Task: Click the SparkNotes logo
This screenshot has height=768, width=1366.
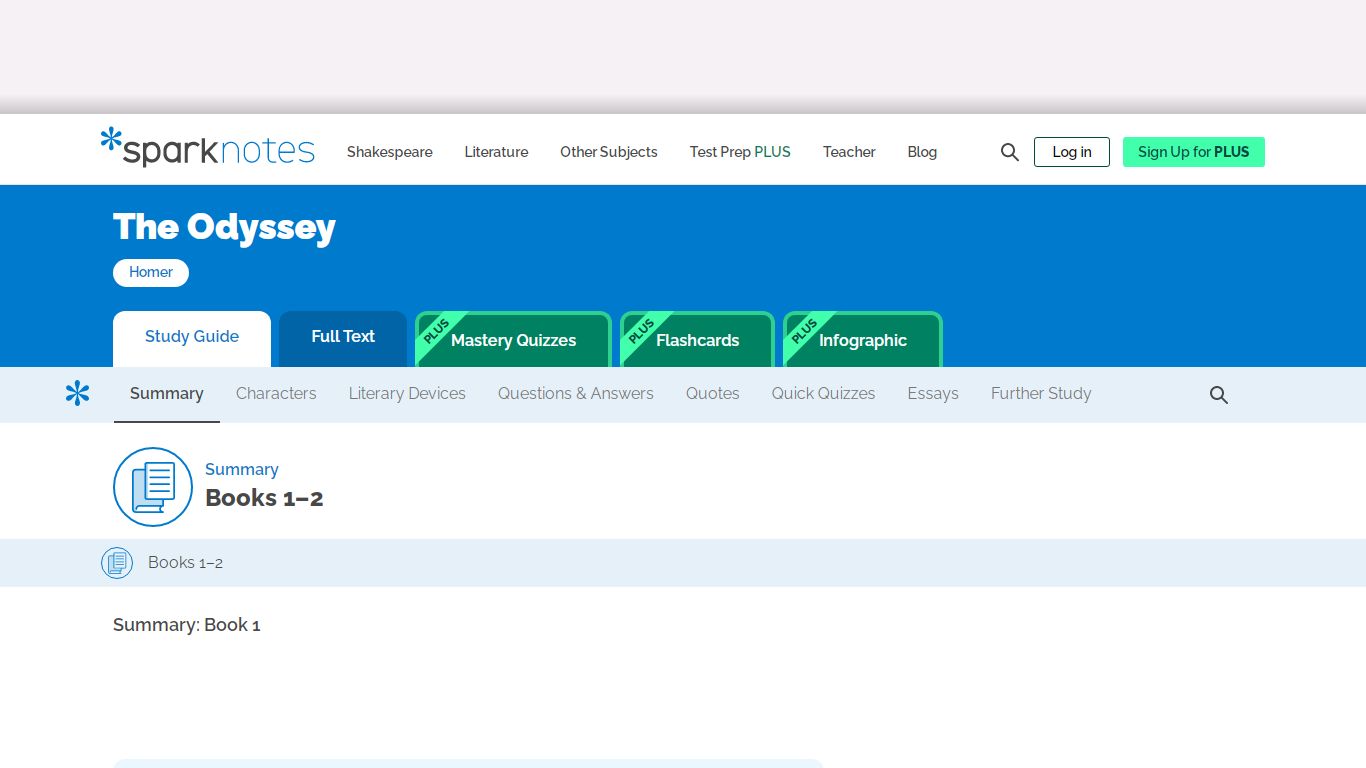Action: (208, 147)
